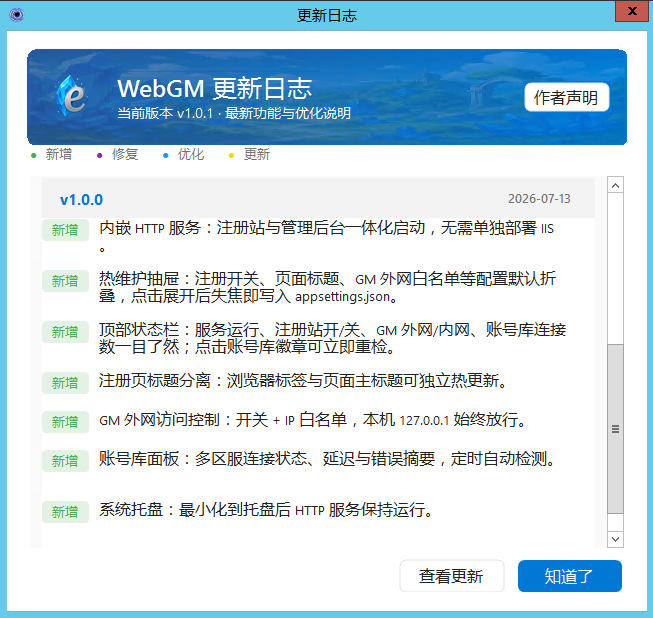Image resolution: width=653 pixels, height=618 pixels.
Task: Click the green 新增 legend item
Action: click(x=52, y=154)
